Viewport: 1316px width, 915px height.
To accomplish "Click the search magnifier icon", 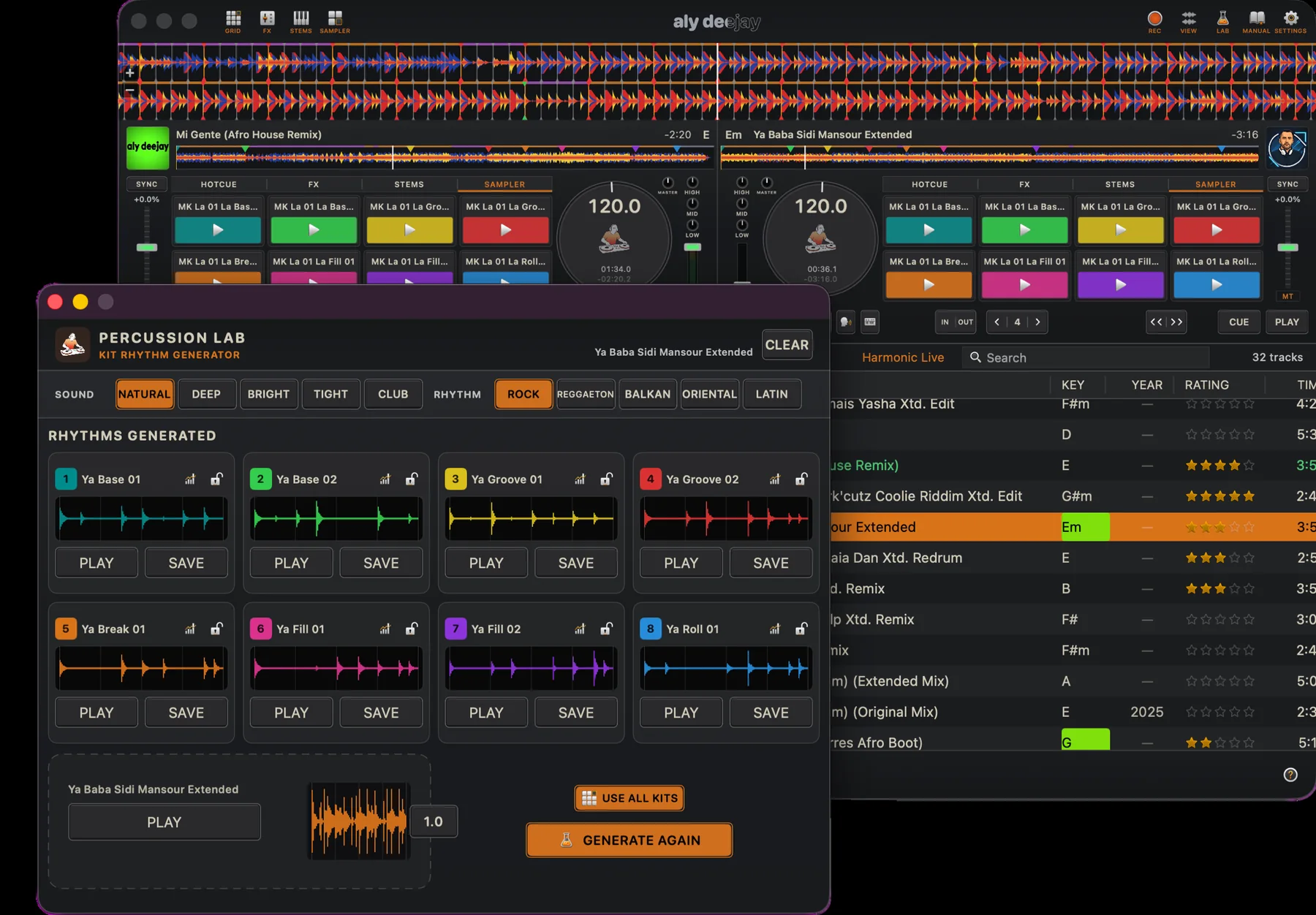I will [x=975, y=357].
